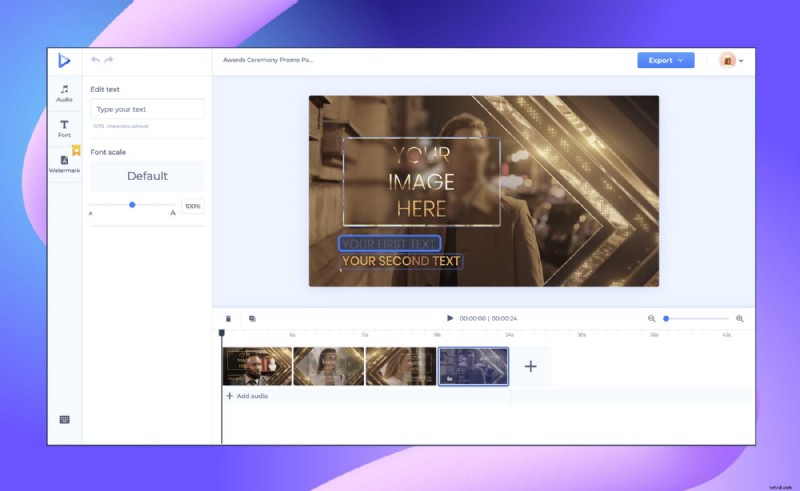
Task: Click the app logo in top-left corner
Action: (64, 60)
